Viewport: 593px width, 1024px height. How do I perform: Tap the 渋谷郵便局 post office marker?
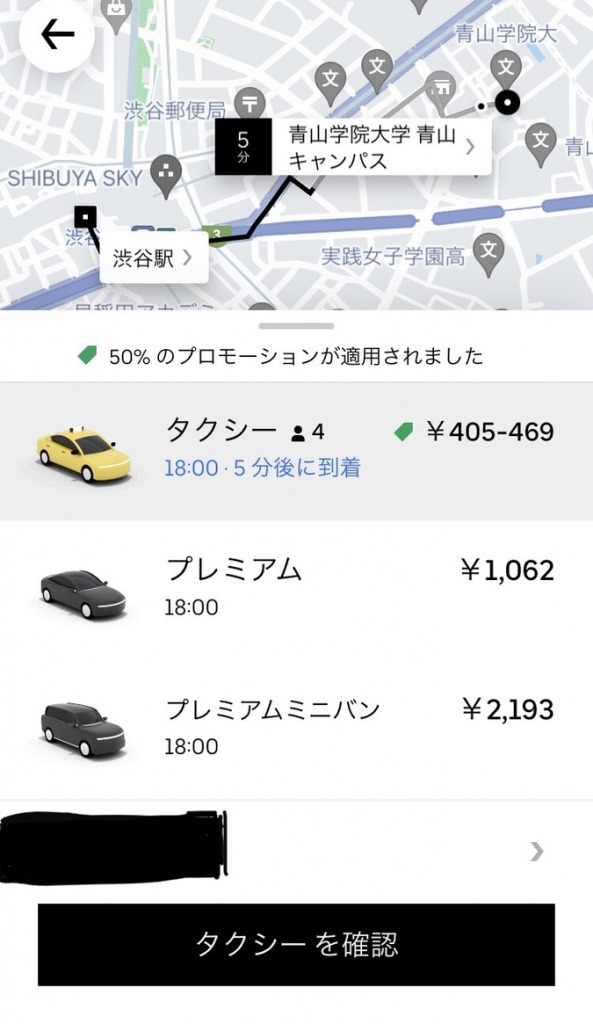[x=249, y=104]
